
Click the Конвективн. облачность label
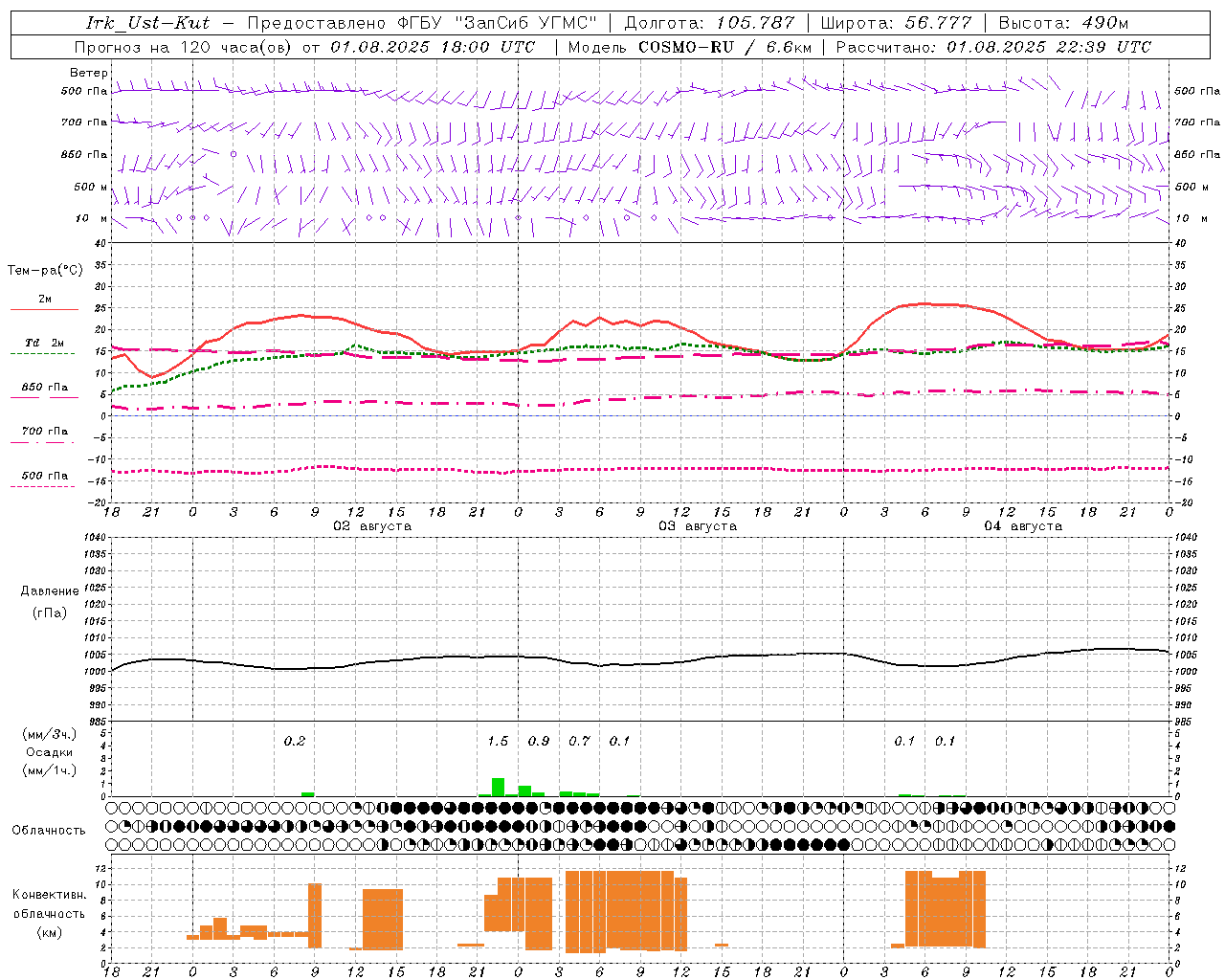(49, 904)
